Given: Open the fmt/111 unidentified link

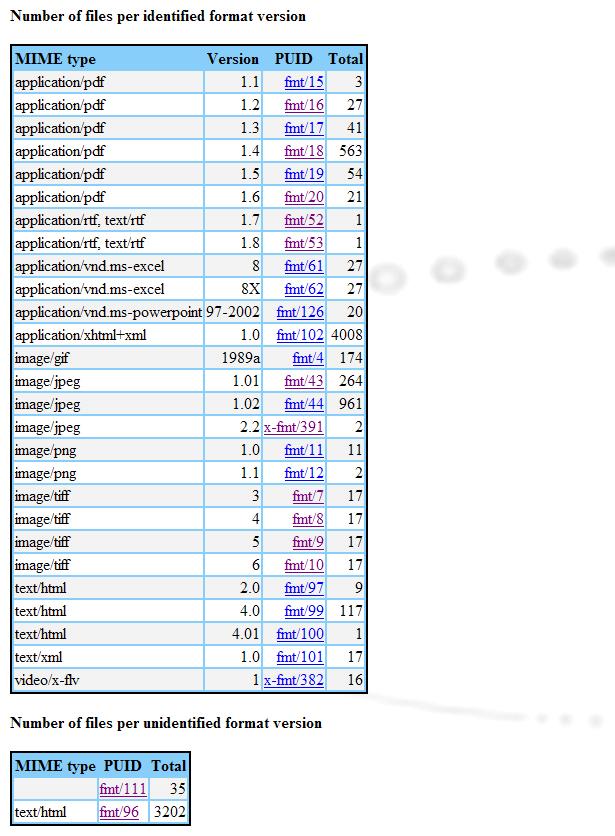Looking at the screenshot, I should click(123, 789).
